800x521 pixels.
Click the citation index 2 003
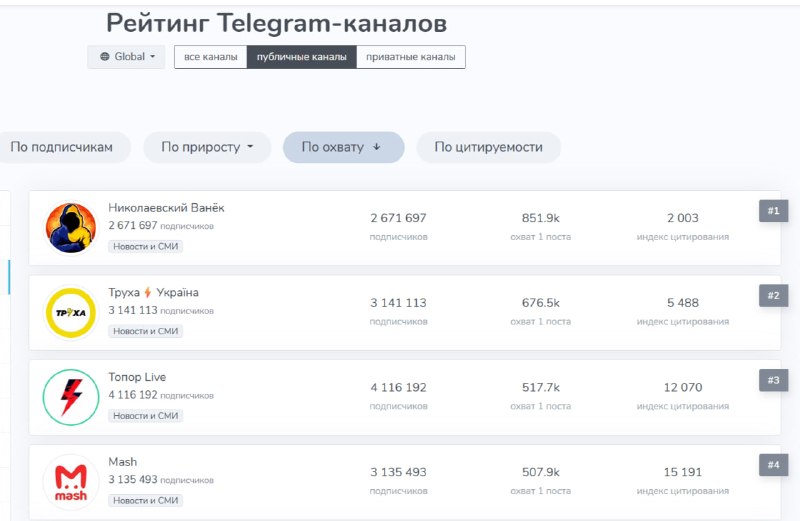(683, 218)
